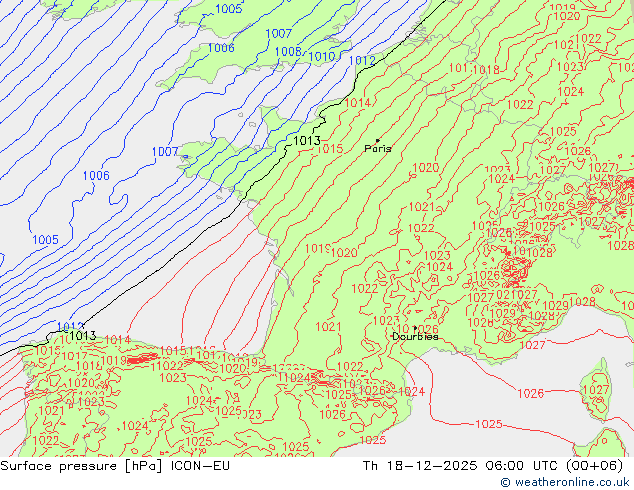
Task: Click the 'Surface pressure [hPa] ICON-EU' title
Action: pyautogui.click(x=115, y=466)
